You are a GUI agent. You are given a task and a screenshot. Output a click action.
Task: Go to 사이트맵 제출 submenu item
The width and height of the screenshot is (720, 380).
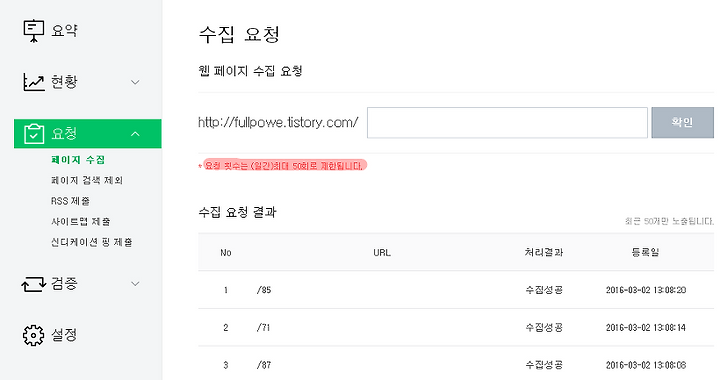click(81, 222)
